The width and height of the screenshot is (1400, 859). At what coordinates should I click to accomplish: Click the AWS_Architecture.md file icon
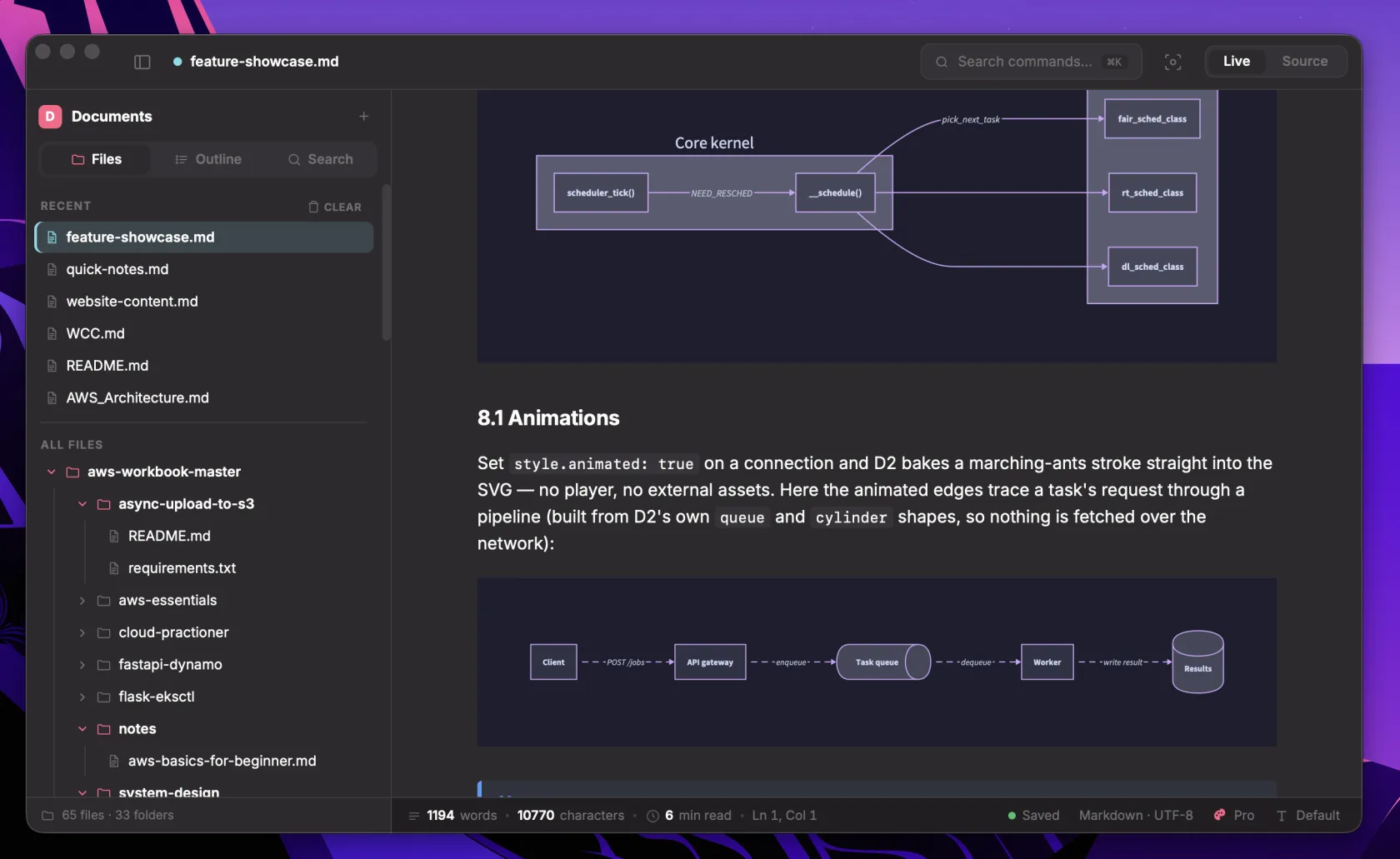click(52, 398)
